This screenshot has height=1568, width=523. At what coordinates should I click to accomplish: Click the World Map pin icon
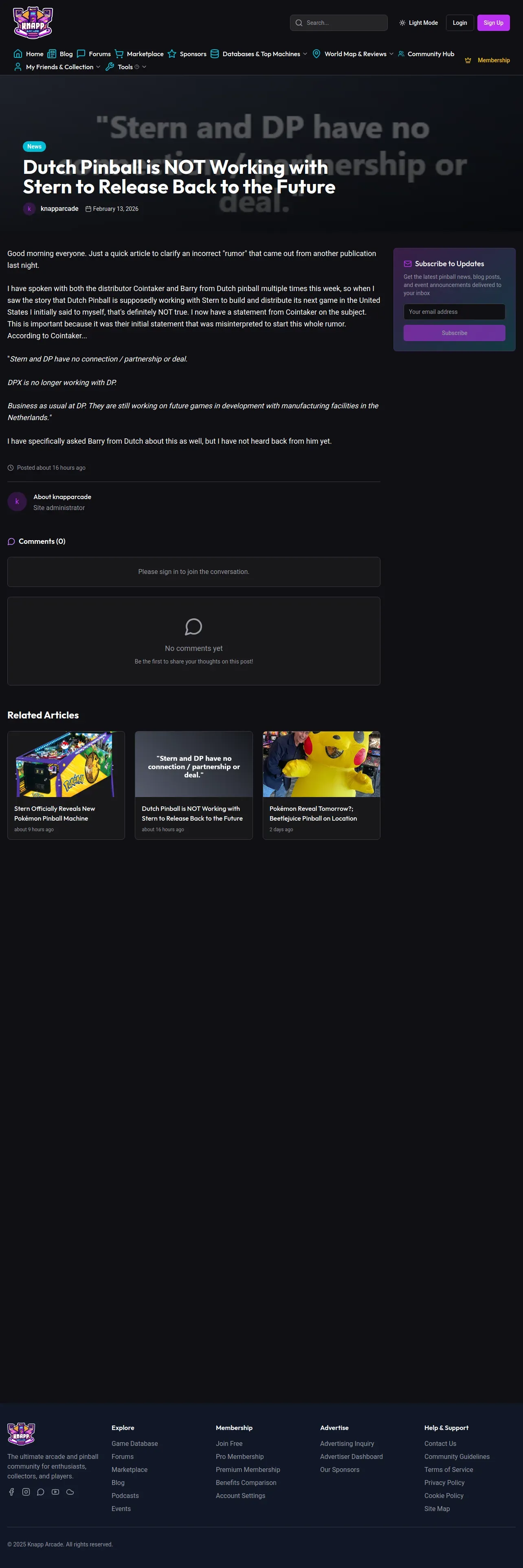point(316,54)
